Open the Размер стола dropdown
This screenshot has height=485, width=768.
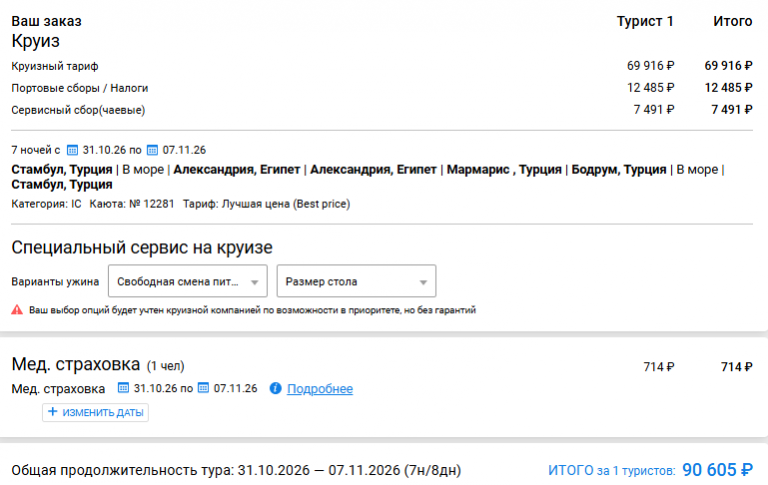click(x=356, y=281)
